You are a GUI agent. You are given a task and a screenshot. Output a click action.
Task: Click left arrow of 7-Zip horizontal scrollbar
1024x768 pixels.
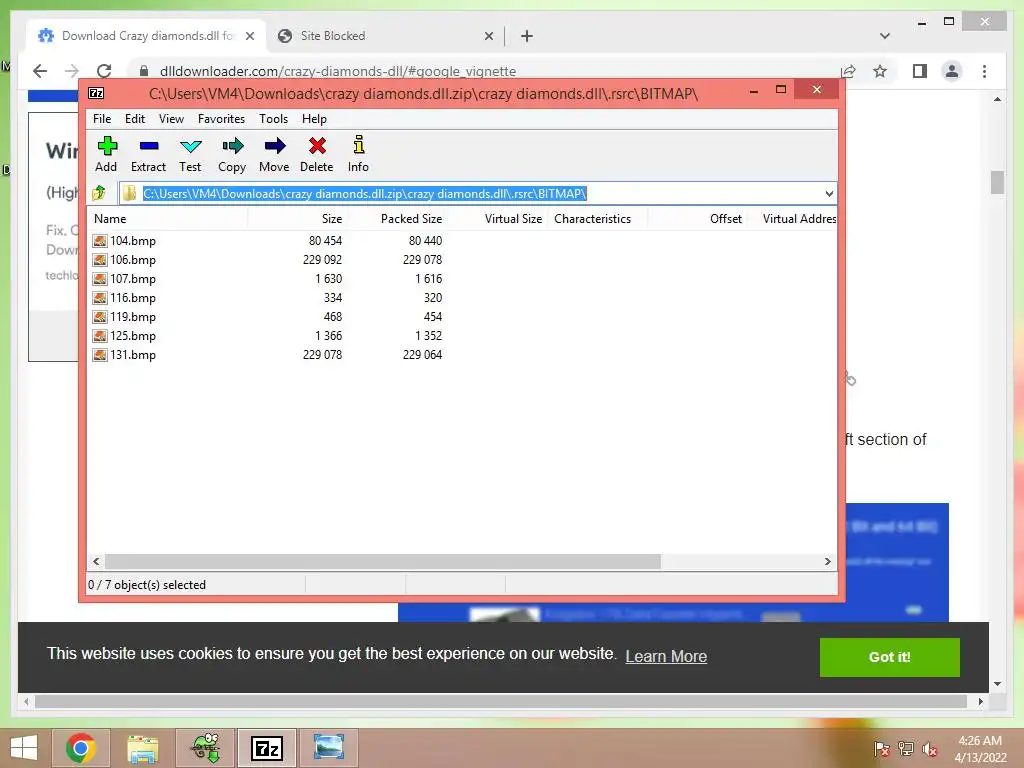pos(96,562)
